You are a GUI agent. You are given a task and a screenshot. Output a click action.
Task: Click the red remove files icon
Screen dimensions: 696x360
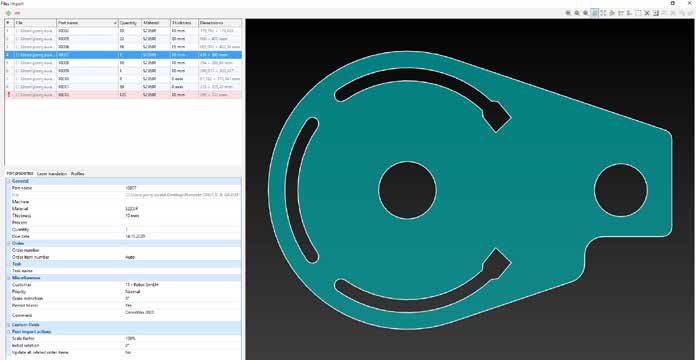(x=17, y=13)
